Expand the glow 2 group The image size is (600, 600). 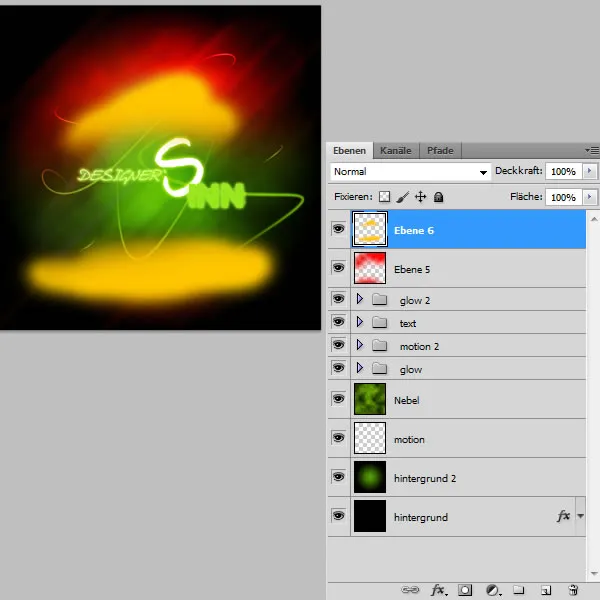click(x=360, y=299)
